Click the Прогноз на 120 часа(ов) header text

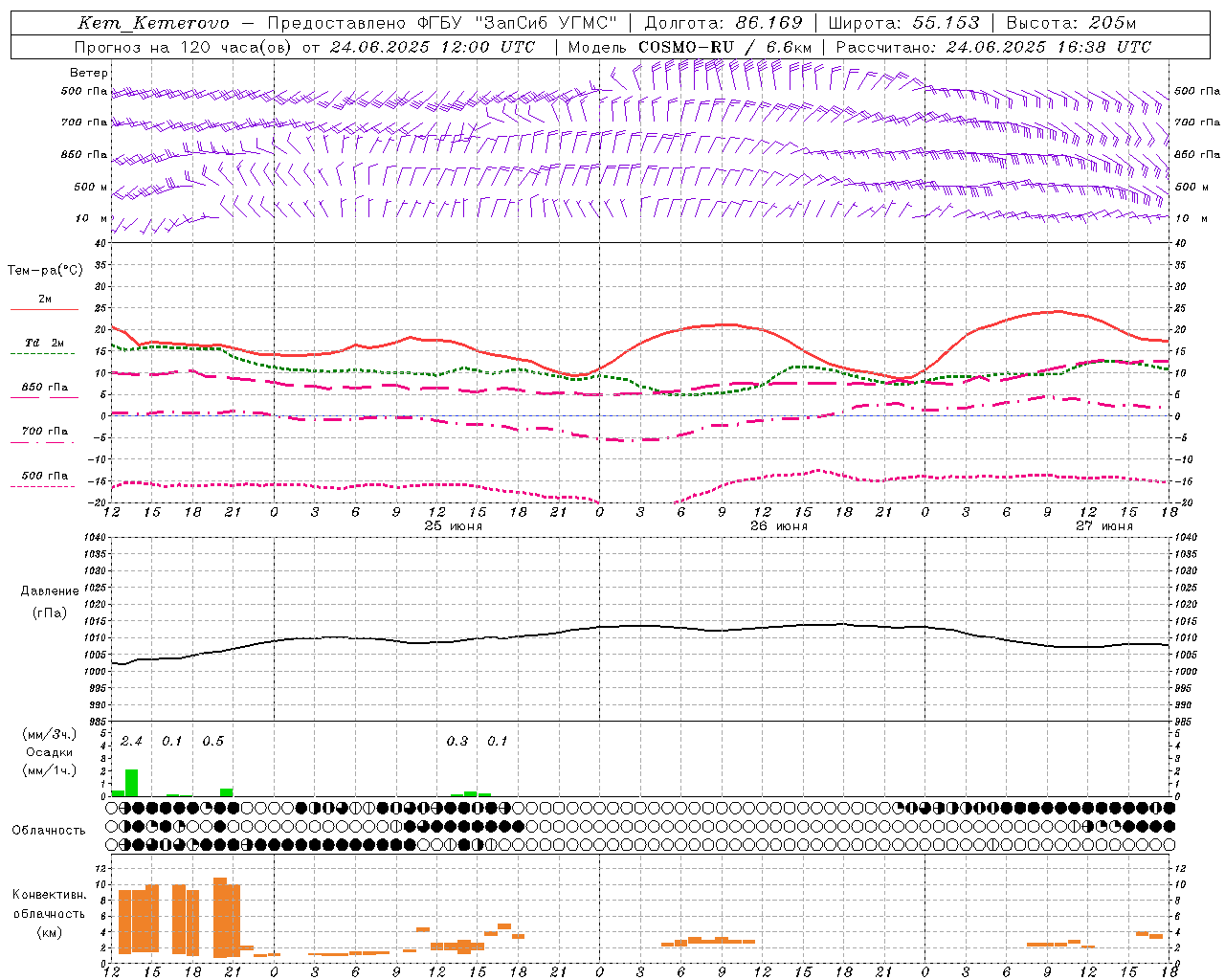304,47
